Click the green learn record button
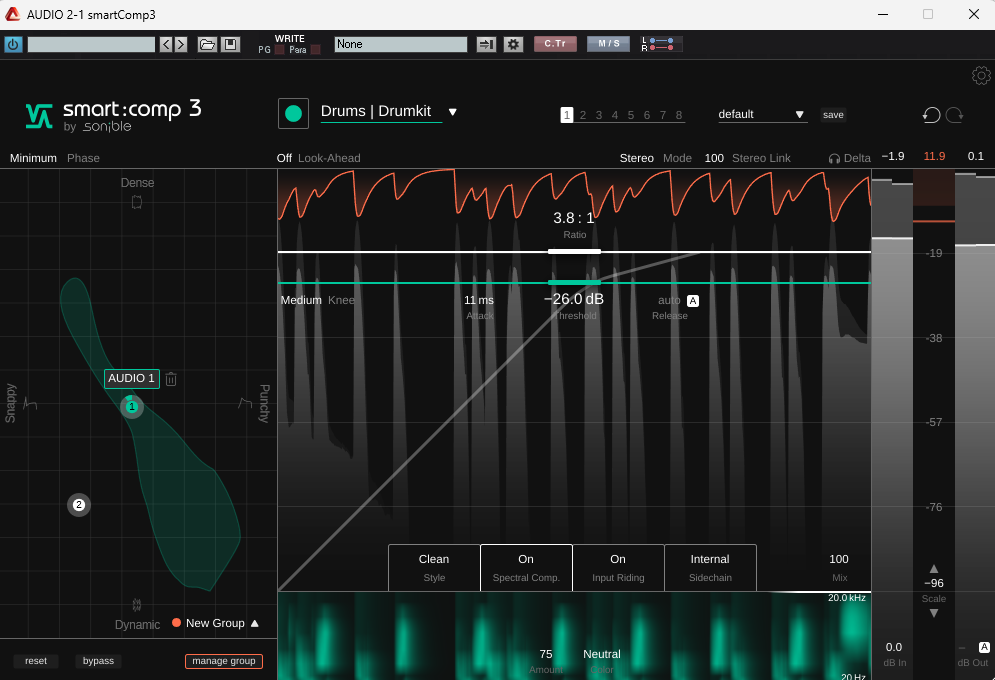This screenshot has width=995, height=680. coord(293,114)
